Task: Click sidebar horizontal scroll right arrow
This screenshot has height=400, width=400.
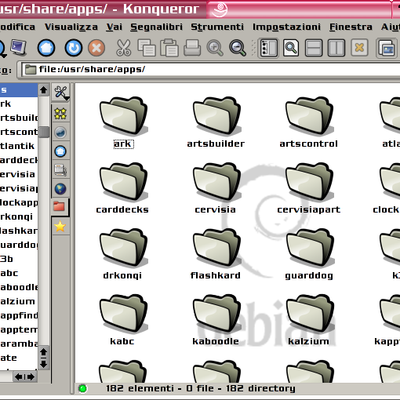Action: click(x=31, y=377)
